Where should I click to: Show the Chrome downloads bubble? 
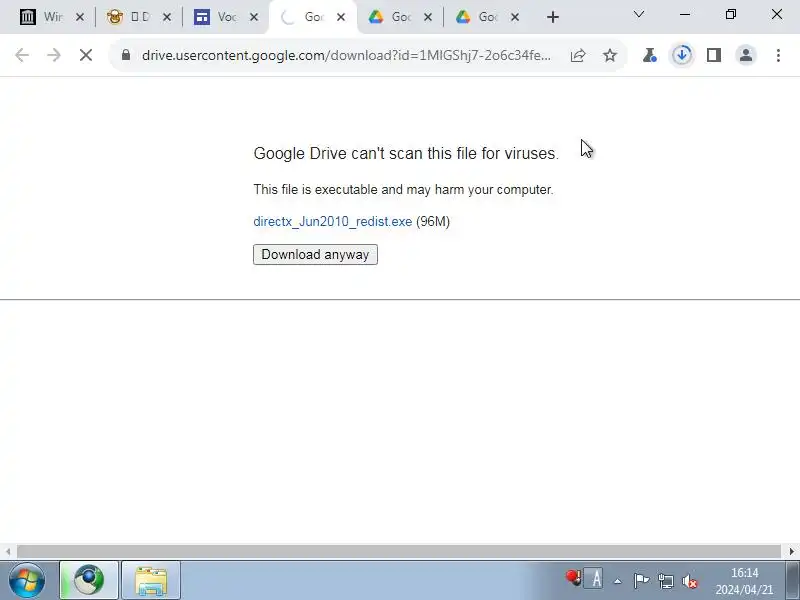coord(682,55)
